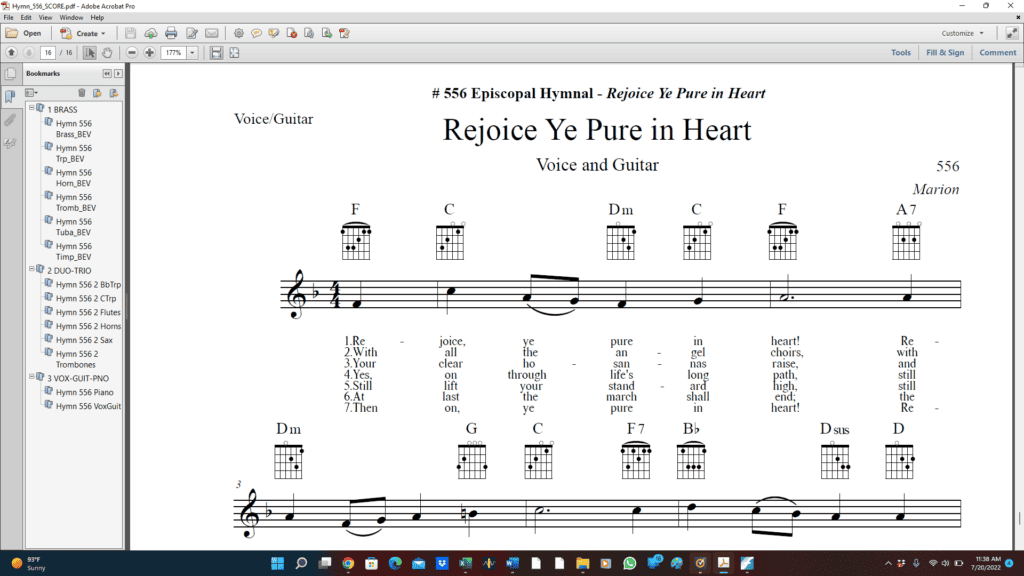This screenshot has width=1024, height=576.
Task: Open Hymn 556 Tuba_BEV bookmark
Action: point(73,227)
